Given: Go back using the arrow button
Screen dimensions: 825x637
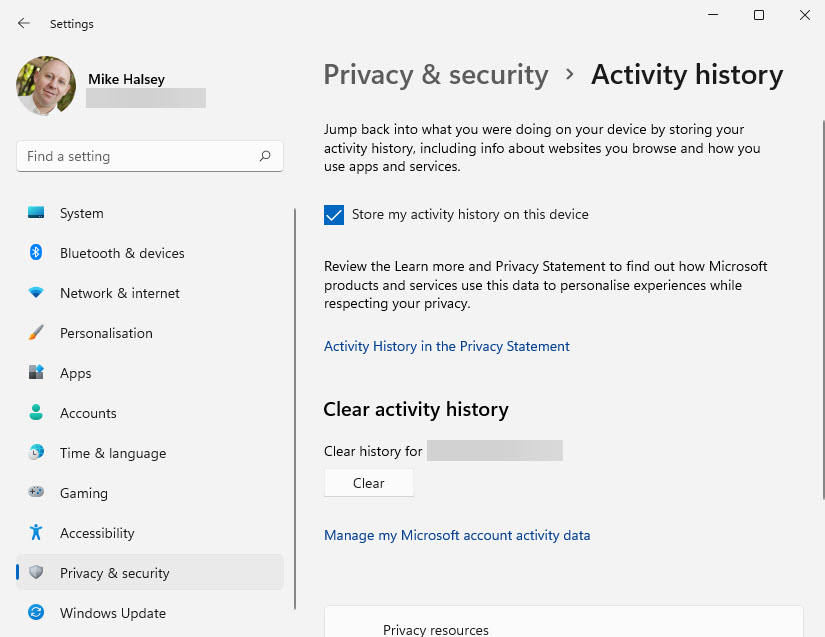Looking at the screenshot, I should 24,23.
